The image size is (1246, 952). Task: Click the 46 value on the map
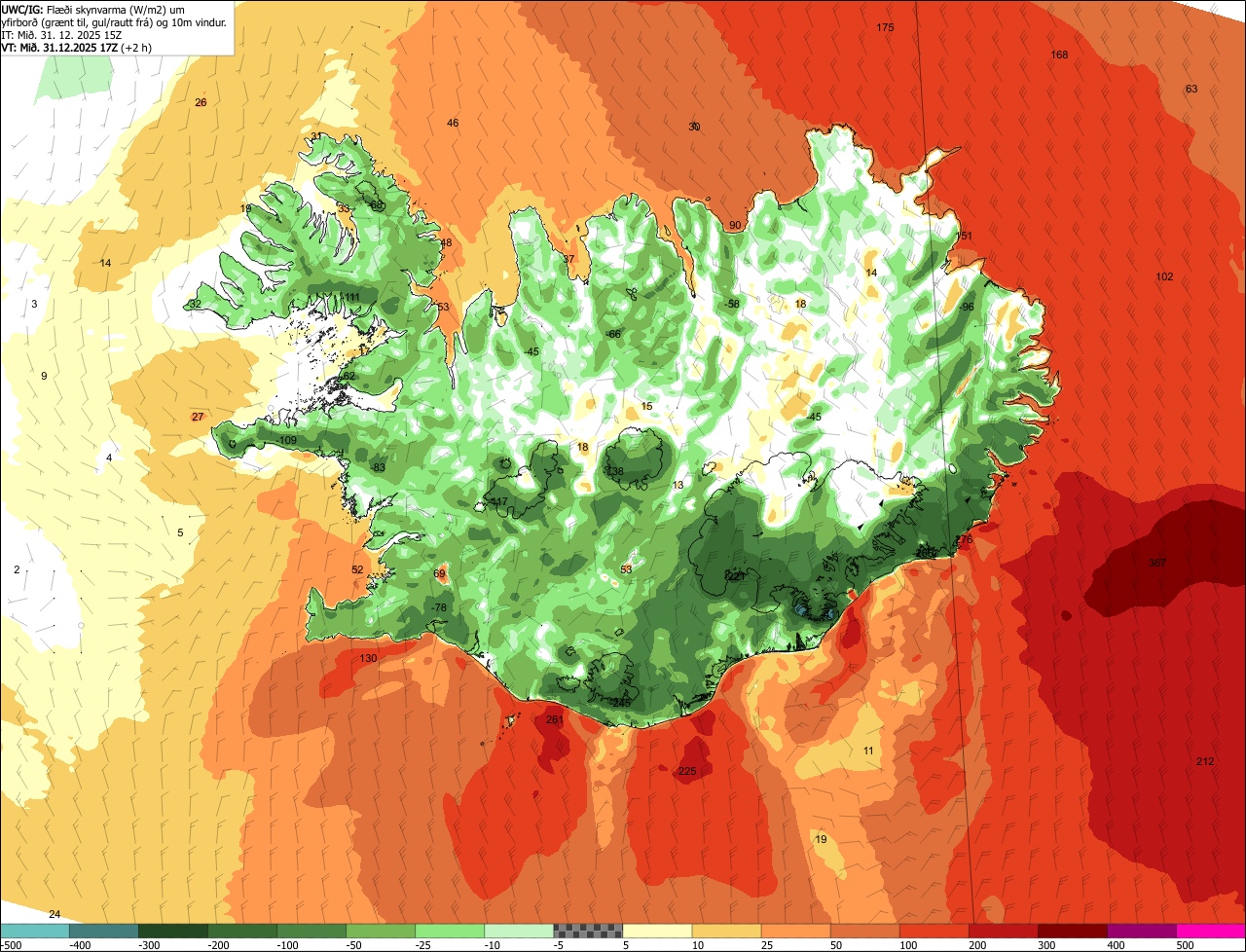point(453,123)
